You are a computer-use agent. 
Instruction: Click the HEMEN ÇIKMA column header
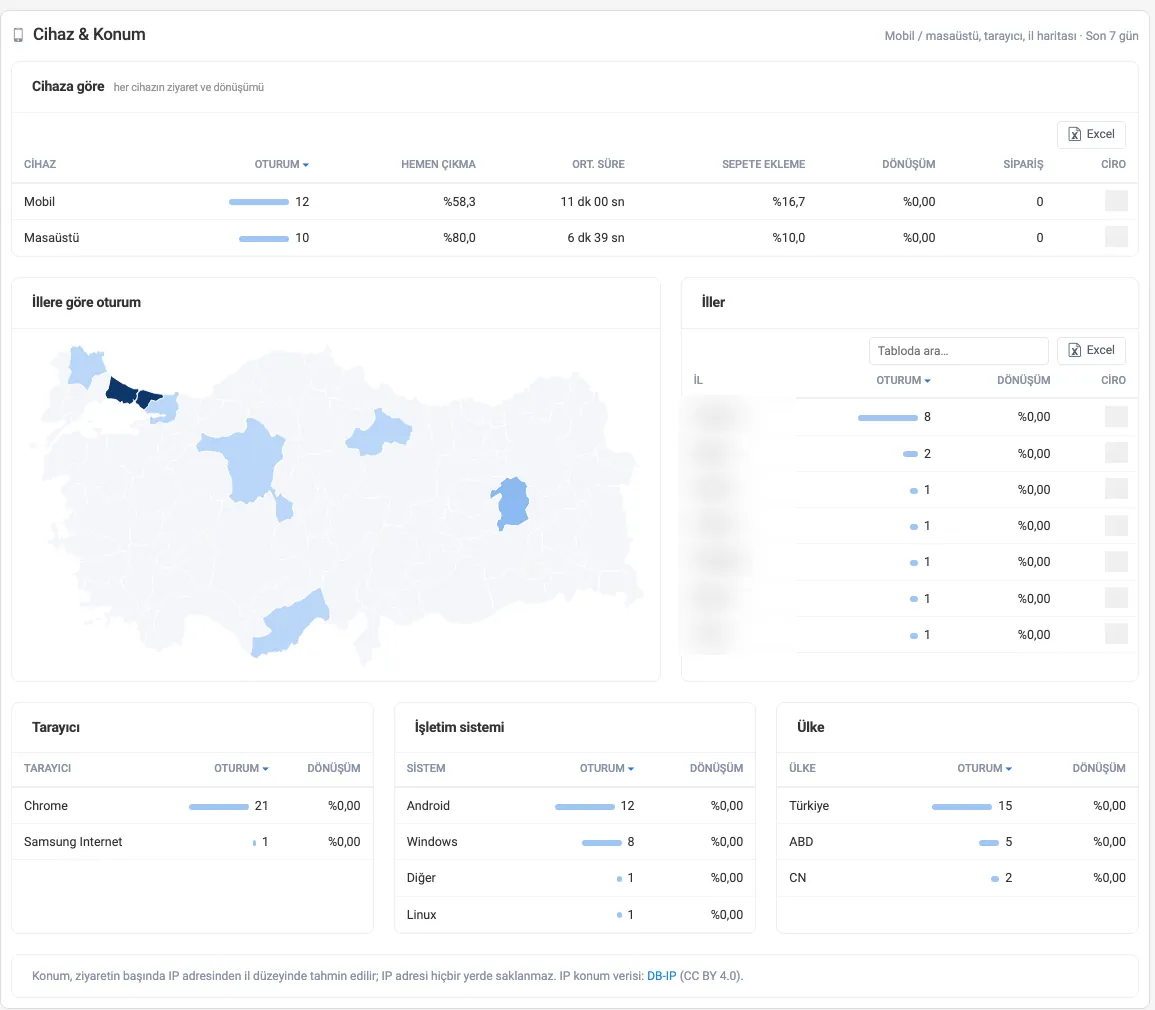[x=438, y=164]
